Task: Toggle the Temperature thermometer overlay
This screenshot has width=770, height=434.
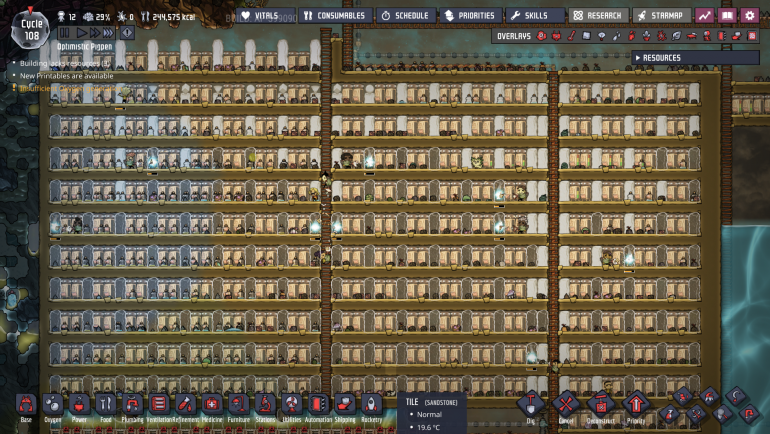Action: tap(572, 36)
